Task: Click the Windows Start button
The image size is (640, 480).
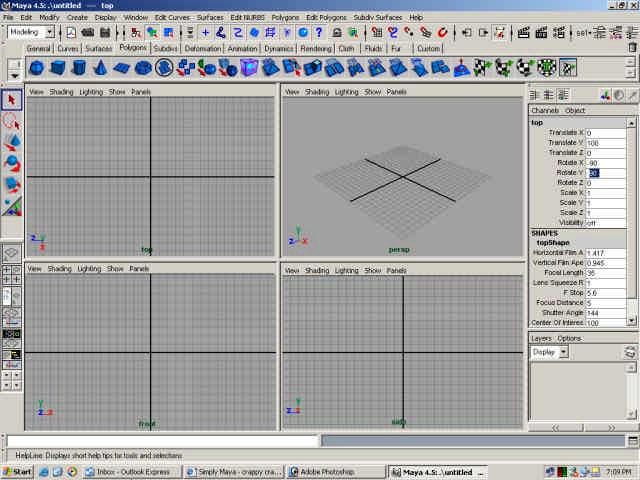Action: tap(18, 471)
